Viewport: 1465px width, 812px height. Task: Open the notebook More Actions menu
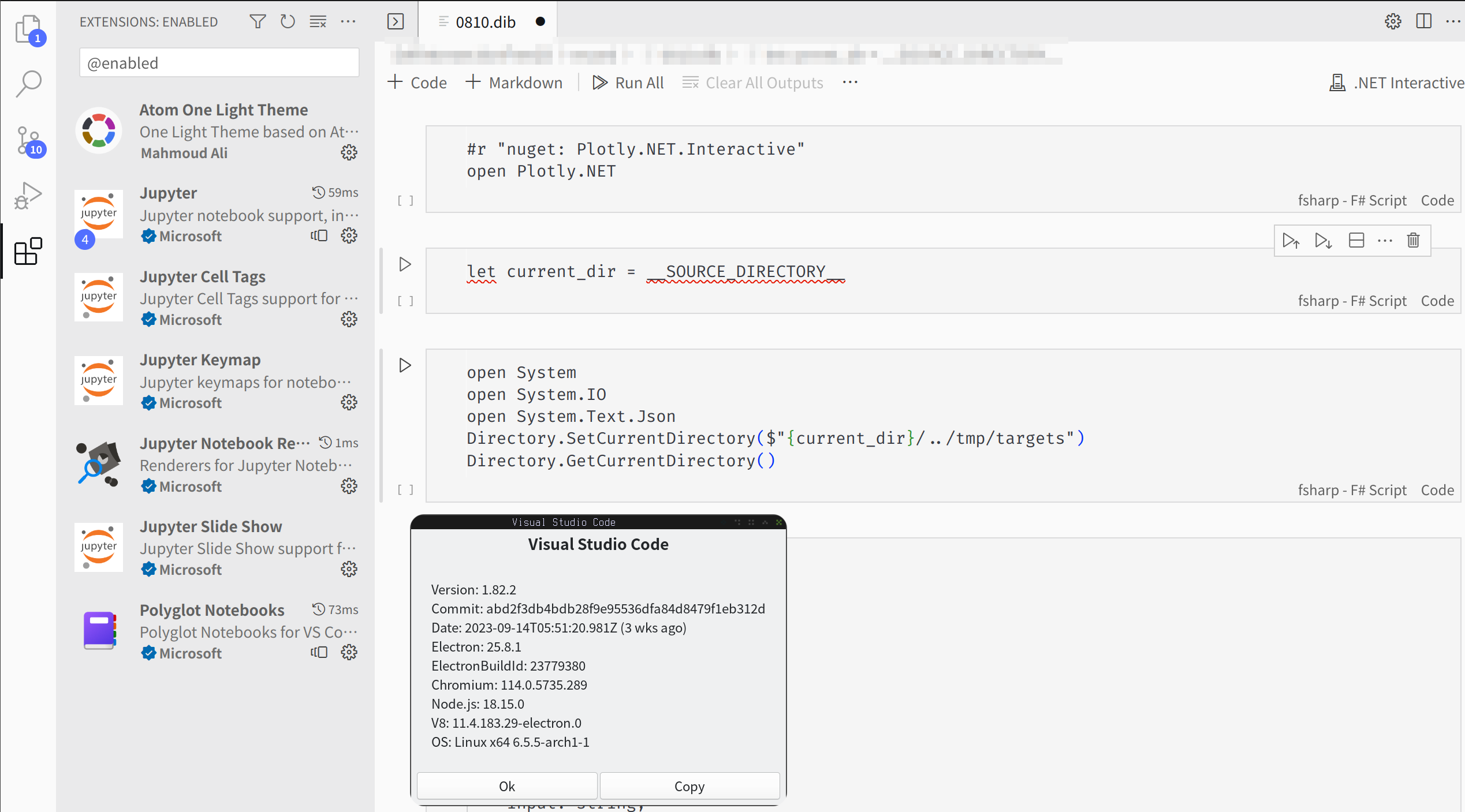click(849, 83)
